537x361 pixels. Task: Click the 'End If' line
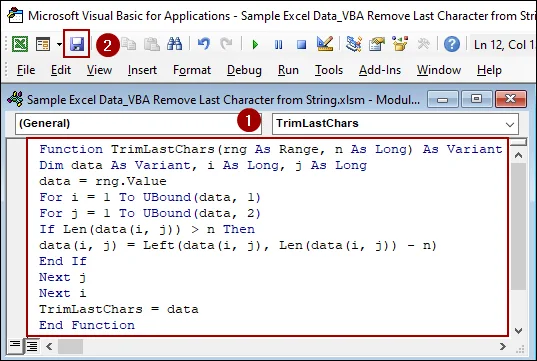coord(63,261)
